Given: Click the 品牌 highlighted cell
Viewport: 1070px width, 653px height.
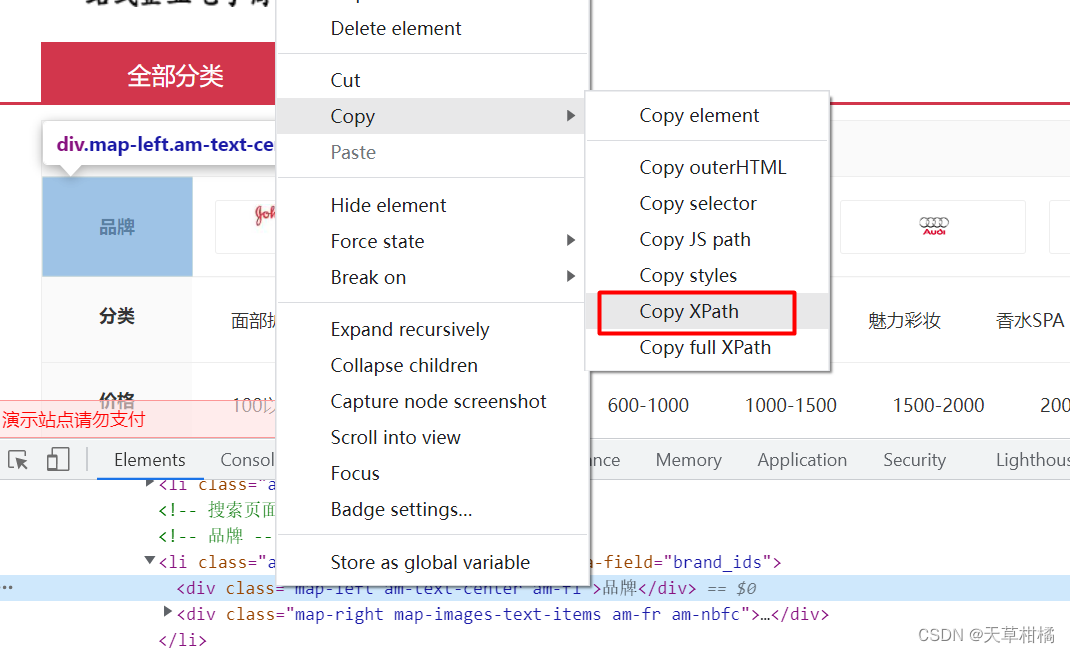Looking at the screenshot, I should [117, 227].
